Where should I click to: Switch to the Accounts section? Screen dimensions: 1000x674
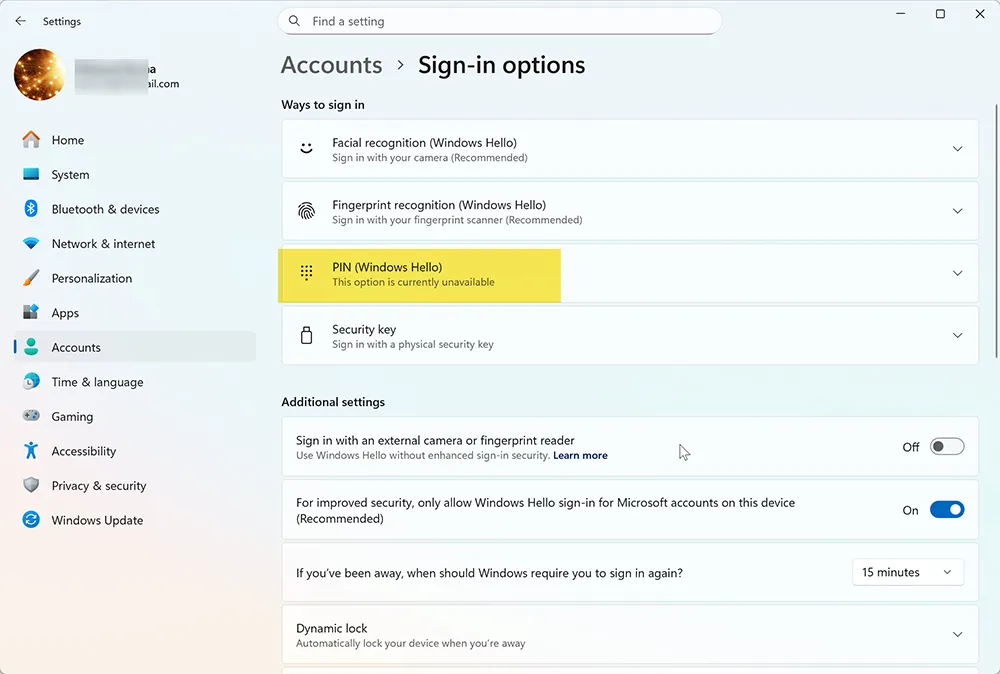point(76,347)
